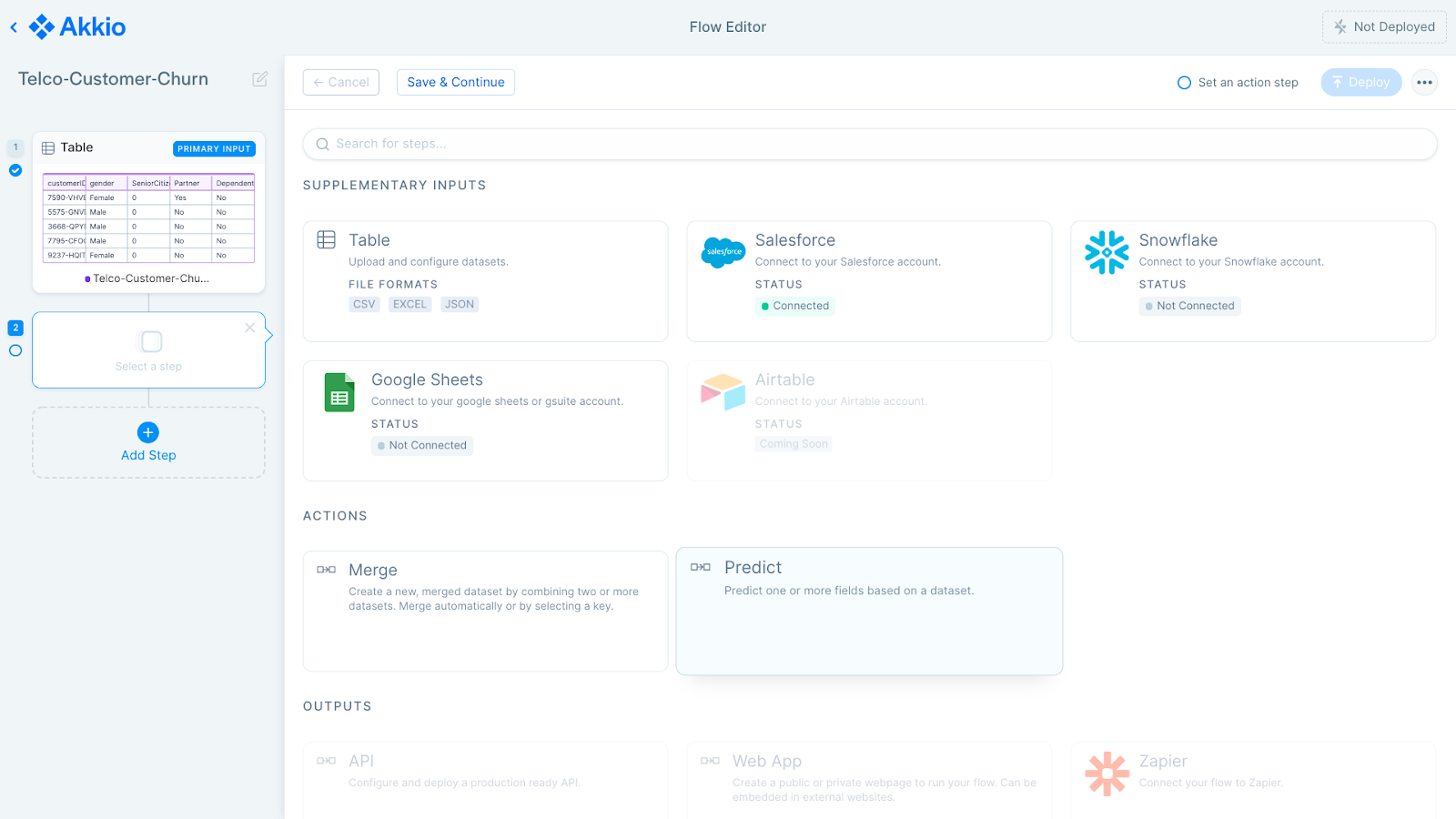The width and height of the screenshot is (1456, 819).
Task: Open the Telco-Customer-Churn table preview thumbnail
Action: tap(149, 218)
